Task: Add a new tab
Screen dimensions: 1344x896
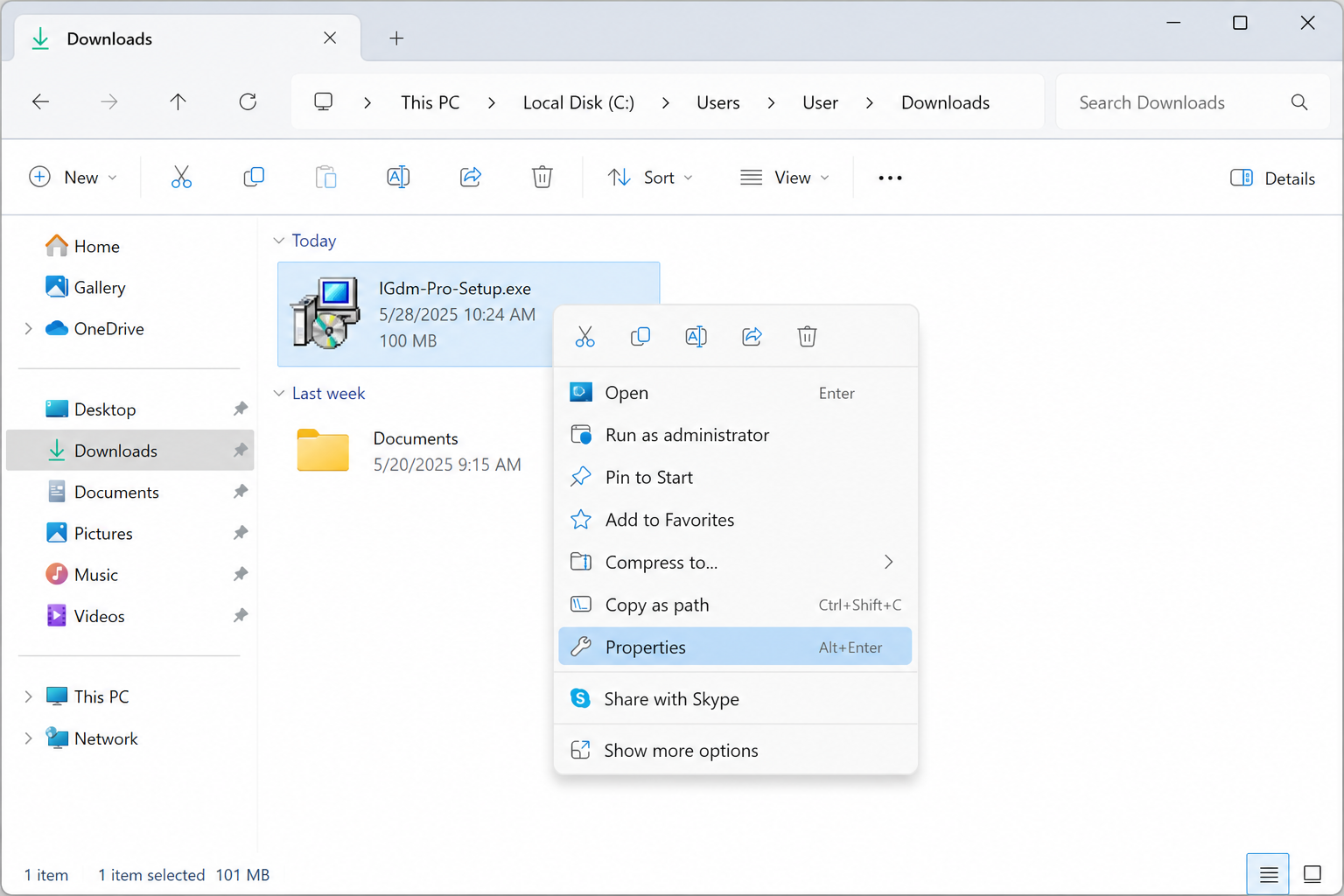Action: click(x=396, y=38)
